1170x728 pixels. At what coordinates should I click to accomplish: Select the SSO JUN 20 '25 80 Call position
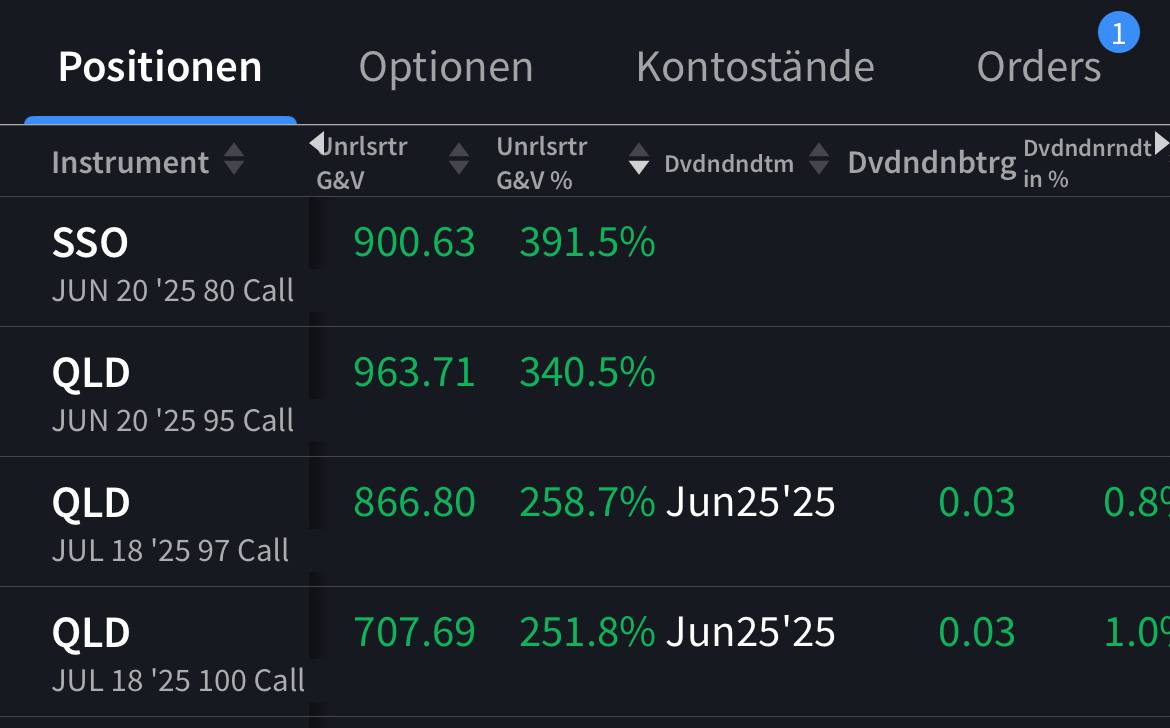pyautogui.click(x=172, y=262)
